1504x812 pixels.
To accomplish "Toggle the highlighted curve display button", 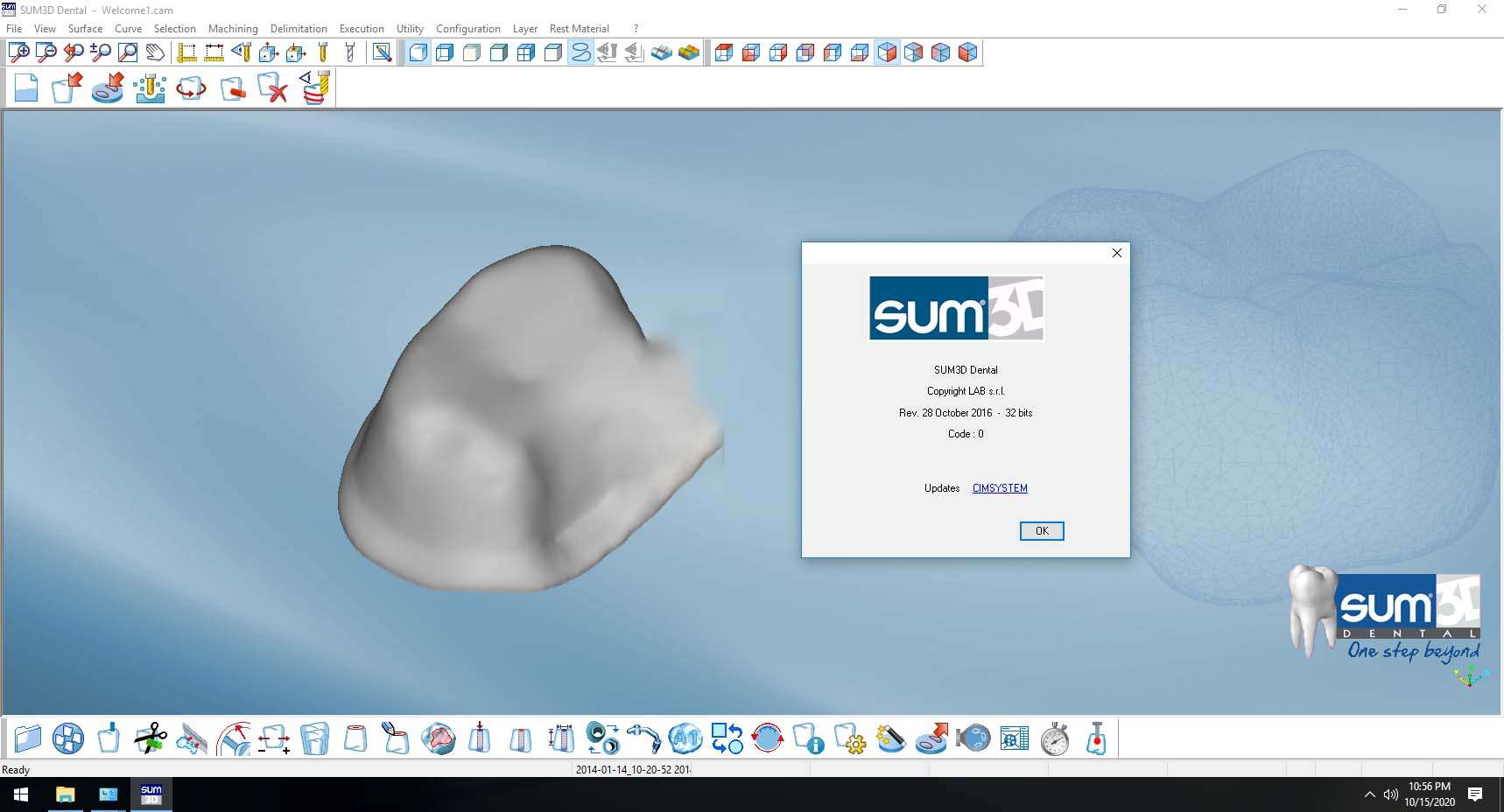I will 580,52.
